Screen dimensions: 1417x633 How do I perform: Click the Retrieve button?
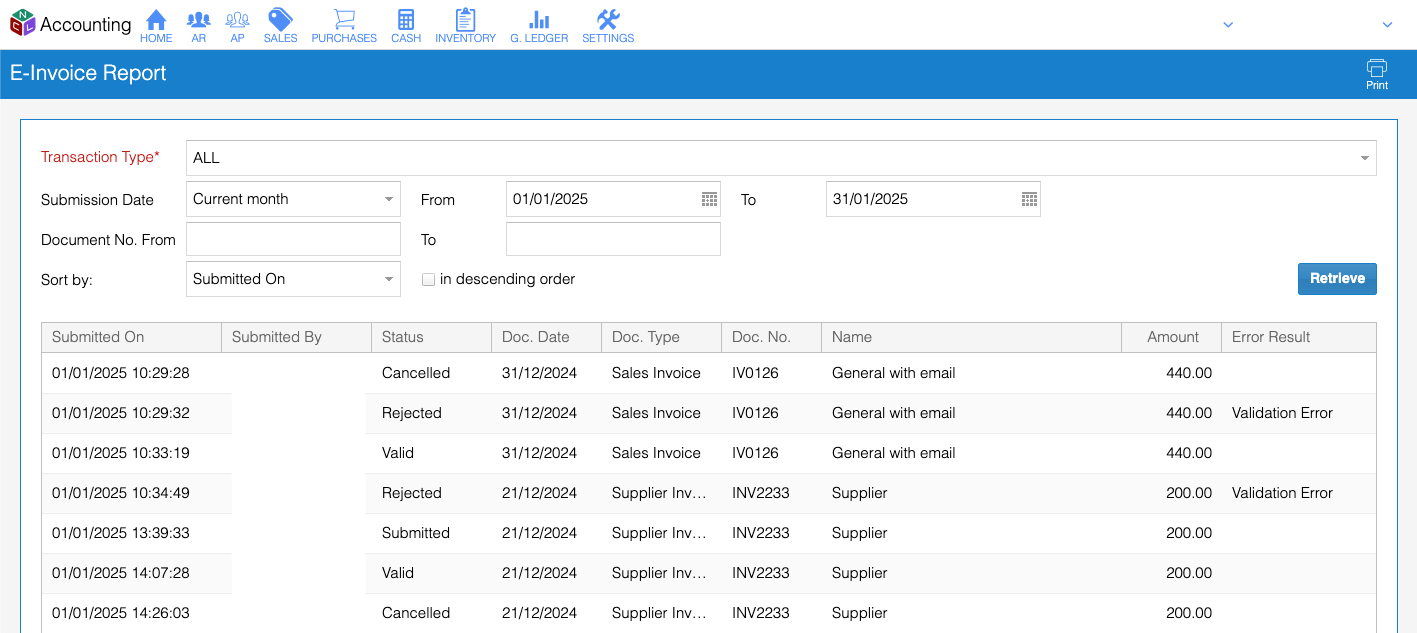point(1337,279)
